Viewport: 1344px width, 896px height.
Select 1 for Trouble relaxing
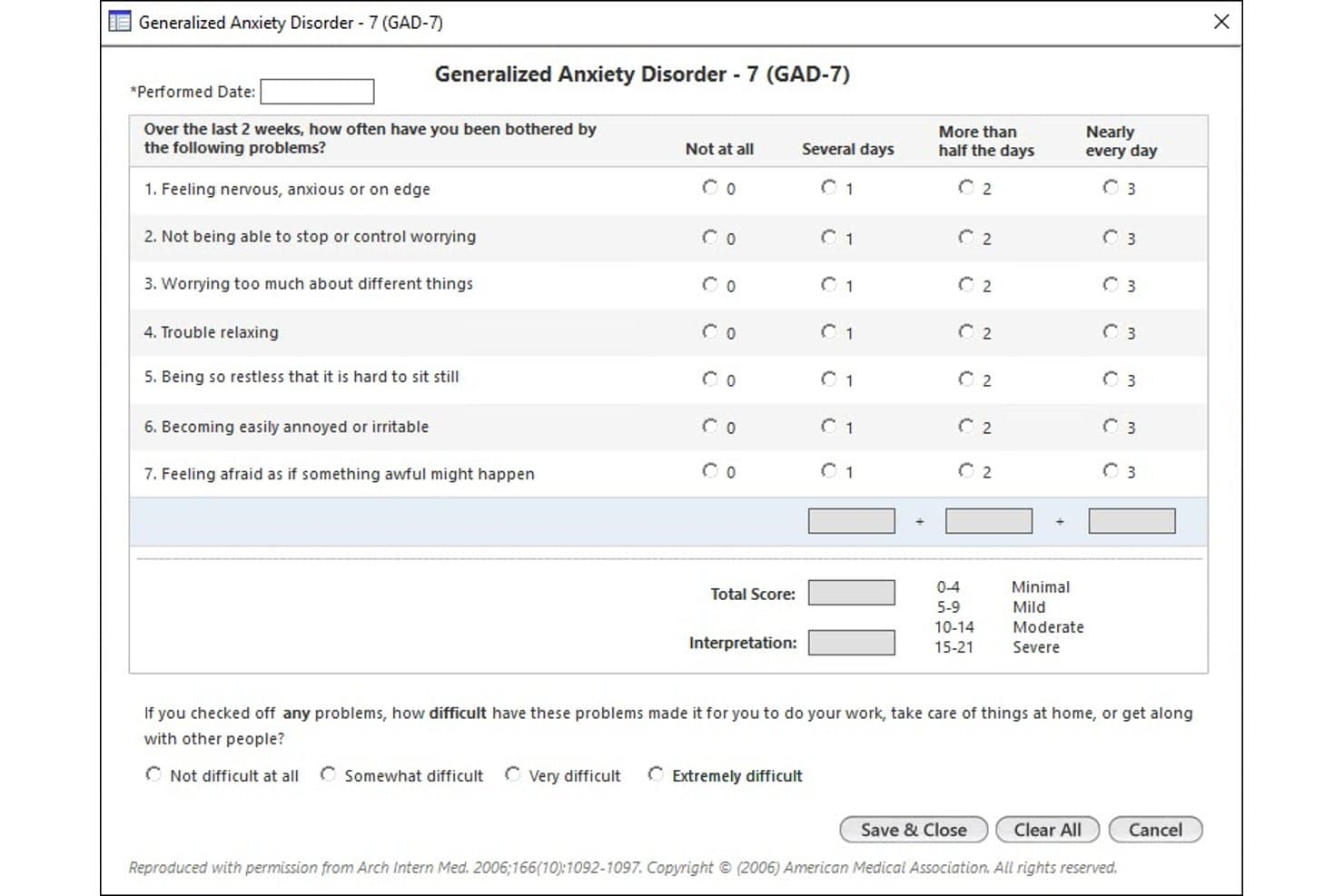(x=828, y=331)
